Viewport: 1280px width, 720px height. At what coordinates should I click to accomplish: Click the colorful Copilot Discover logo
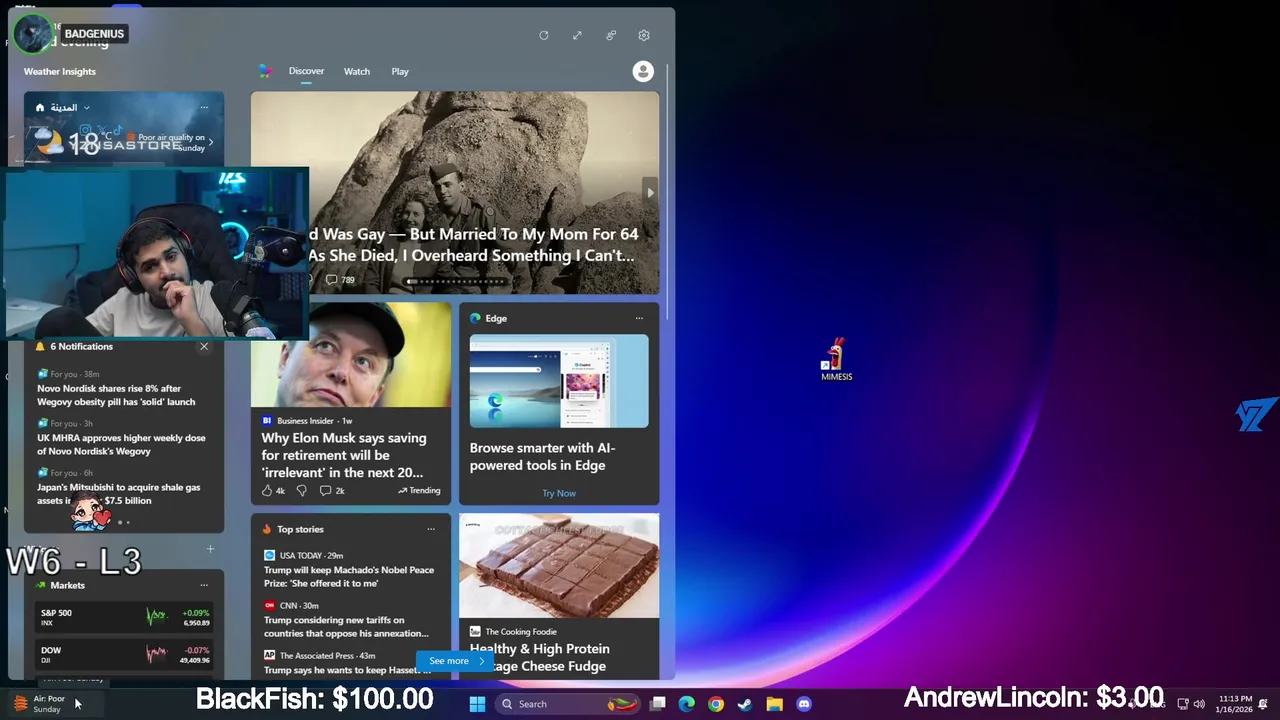(x=265, y=71)
